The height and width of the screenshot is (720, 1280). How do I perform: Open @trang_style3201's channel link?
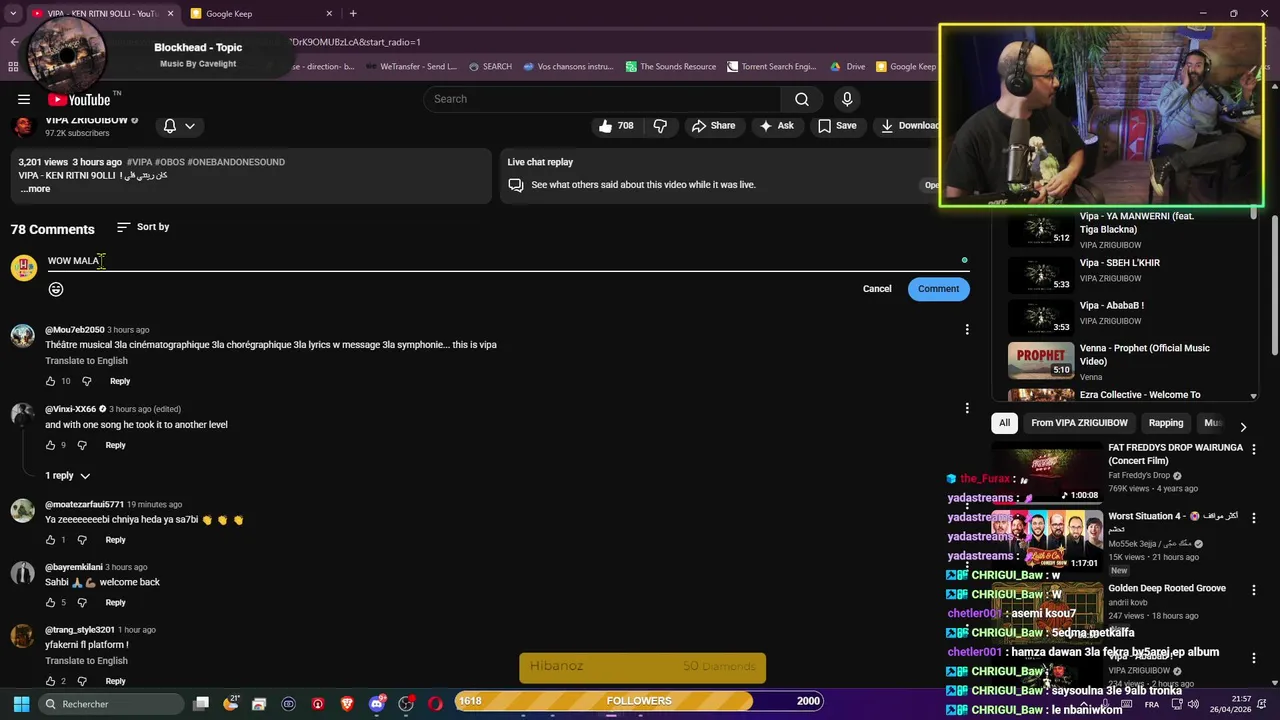click(x=80, y=630)
